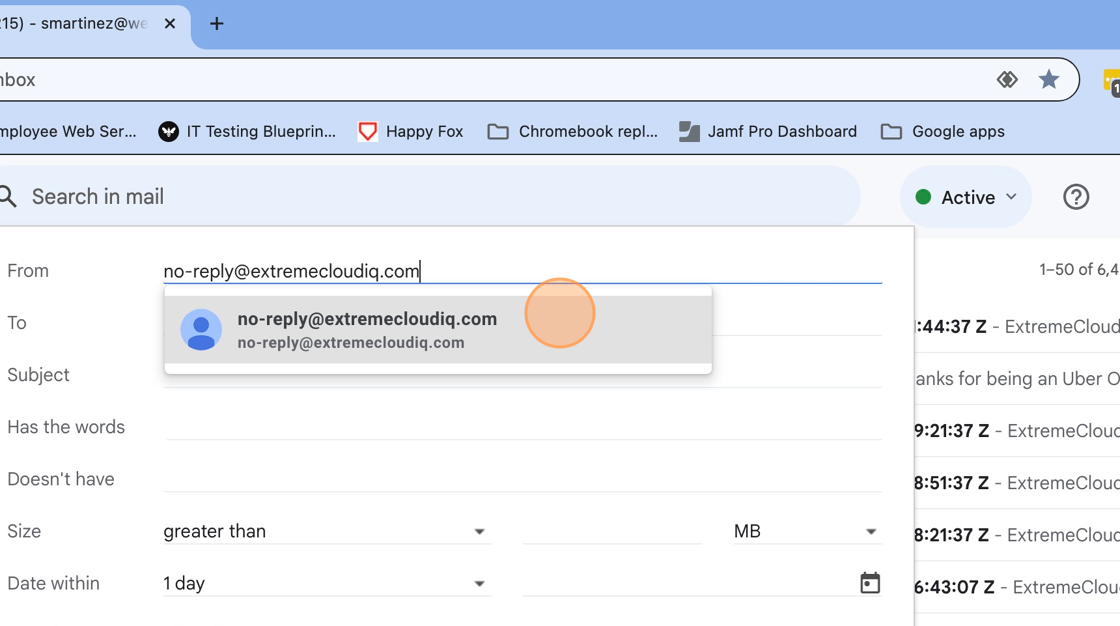1120x626 pixels.
Task: Click the contact avatar in the suggestion
Action: point(201,329)
